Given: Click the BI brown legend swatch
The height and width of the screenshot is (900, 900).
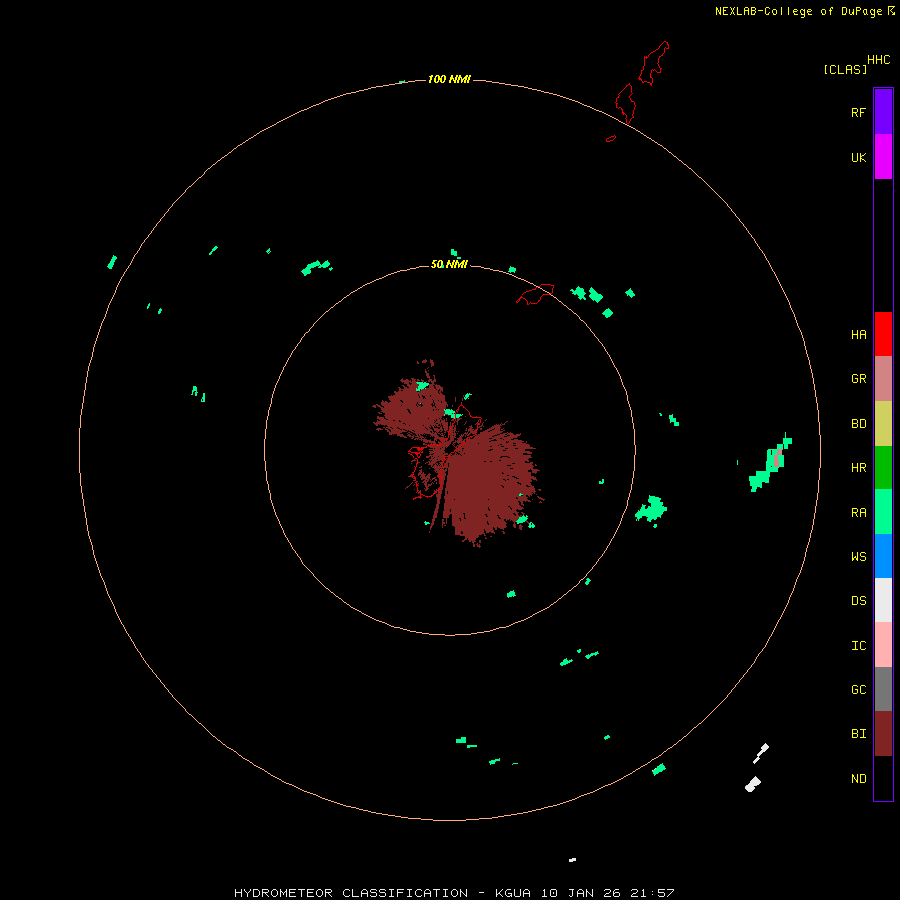Looking at the screenshot, I should 883,734.
